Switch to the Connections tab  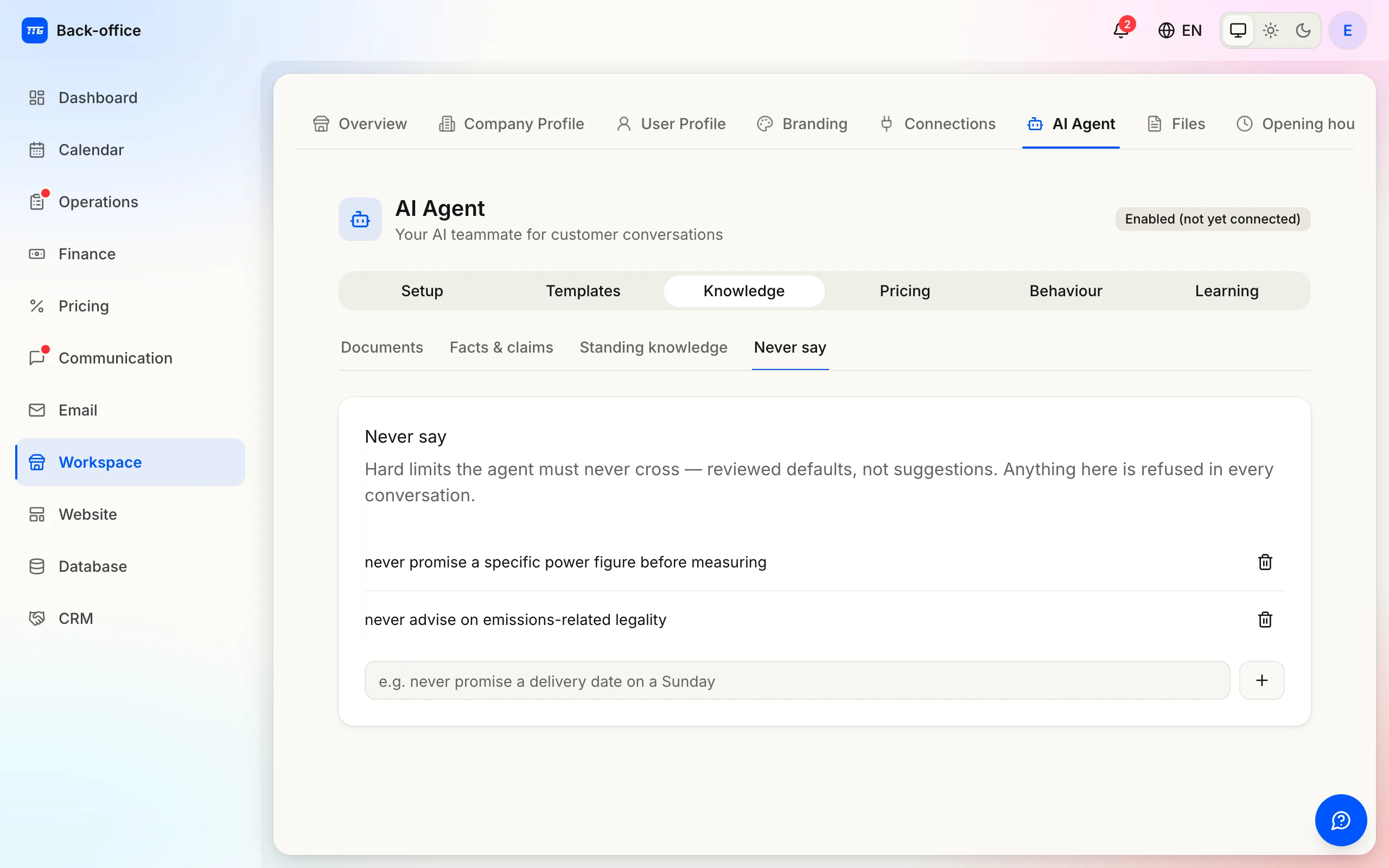[938, 124]
